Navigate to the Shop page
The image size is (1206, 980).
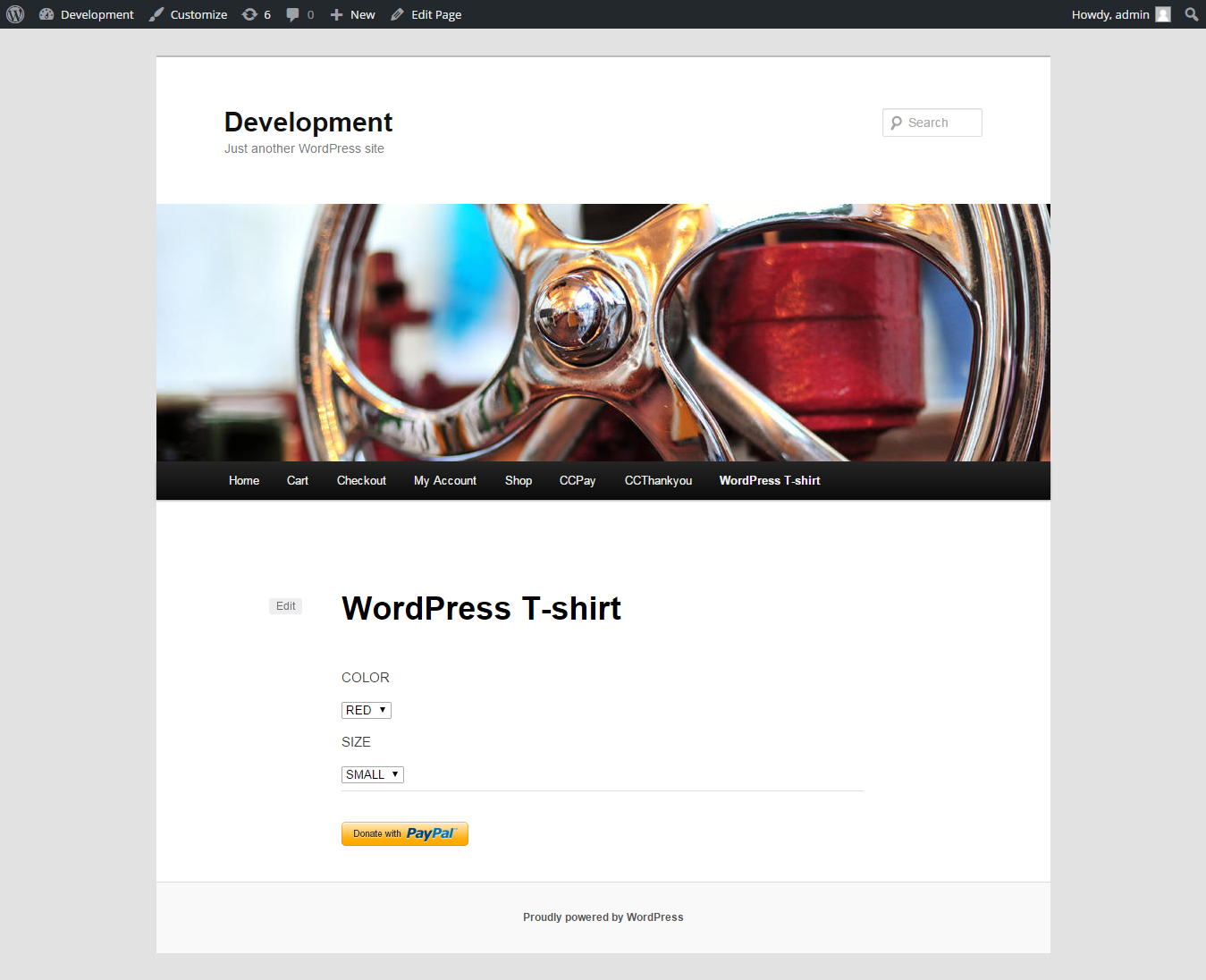[x=519, y=480]
